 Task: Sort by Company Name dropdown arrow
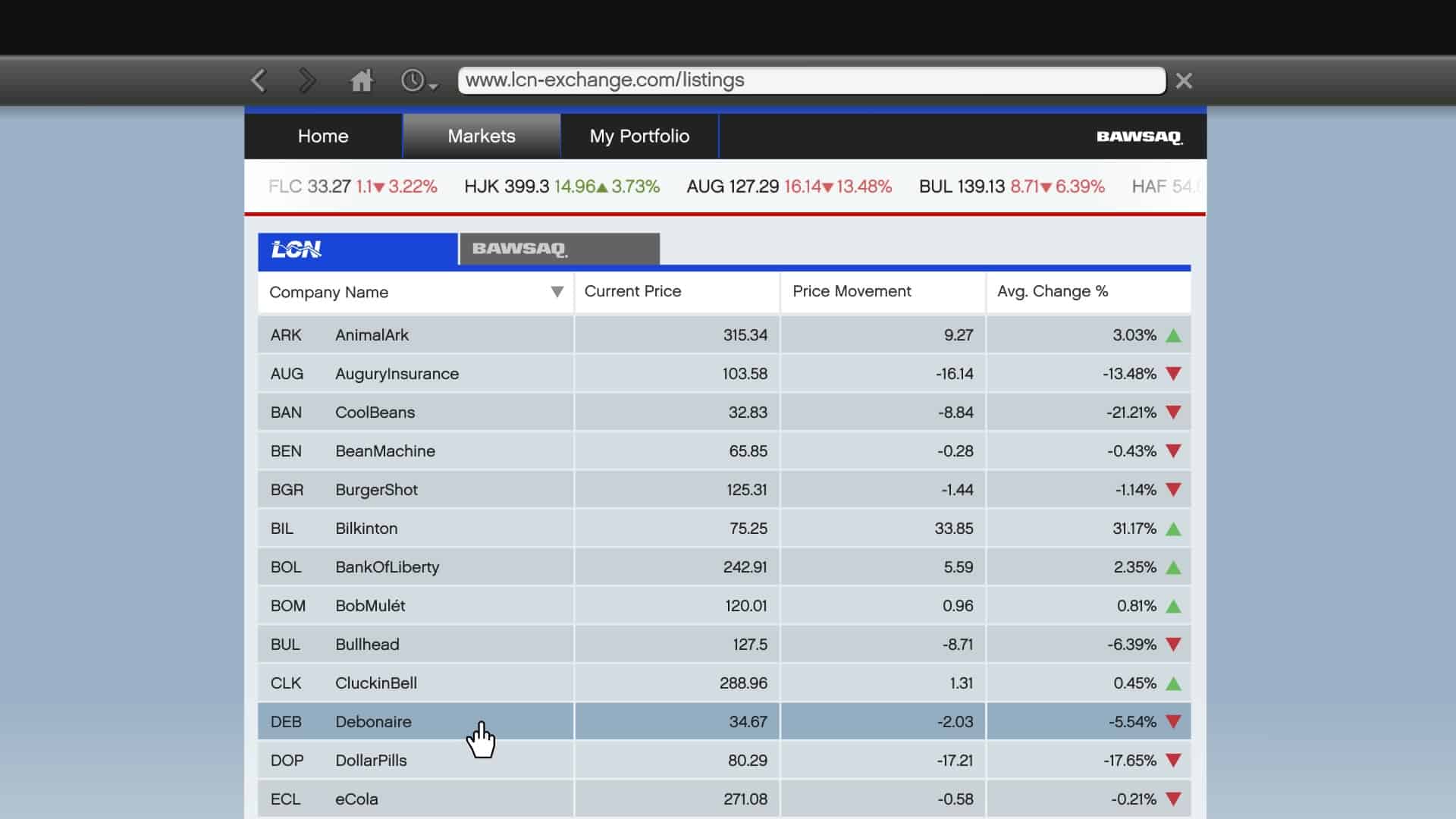(x=557, y=292)
